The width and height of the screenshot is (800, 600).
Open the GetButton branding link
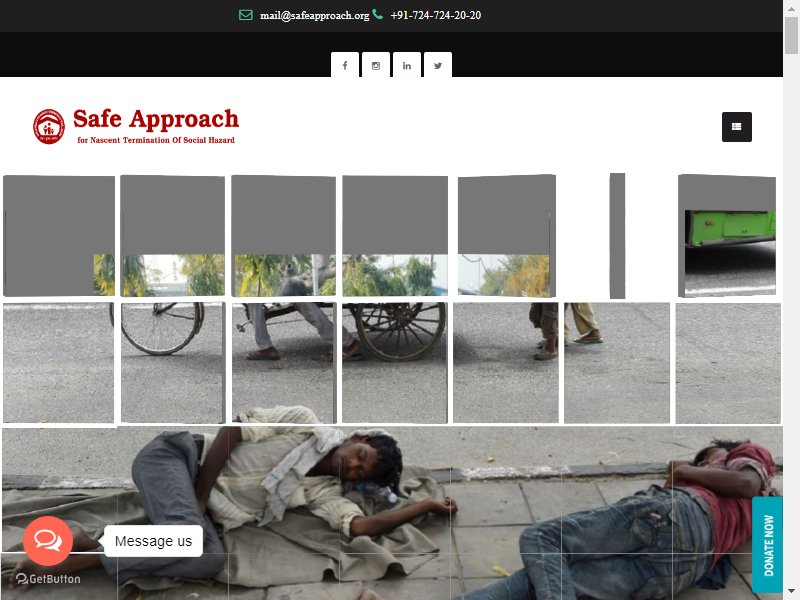click(x=48, y=579)
